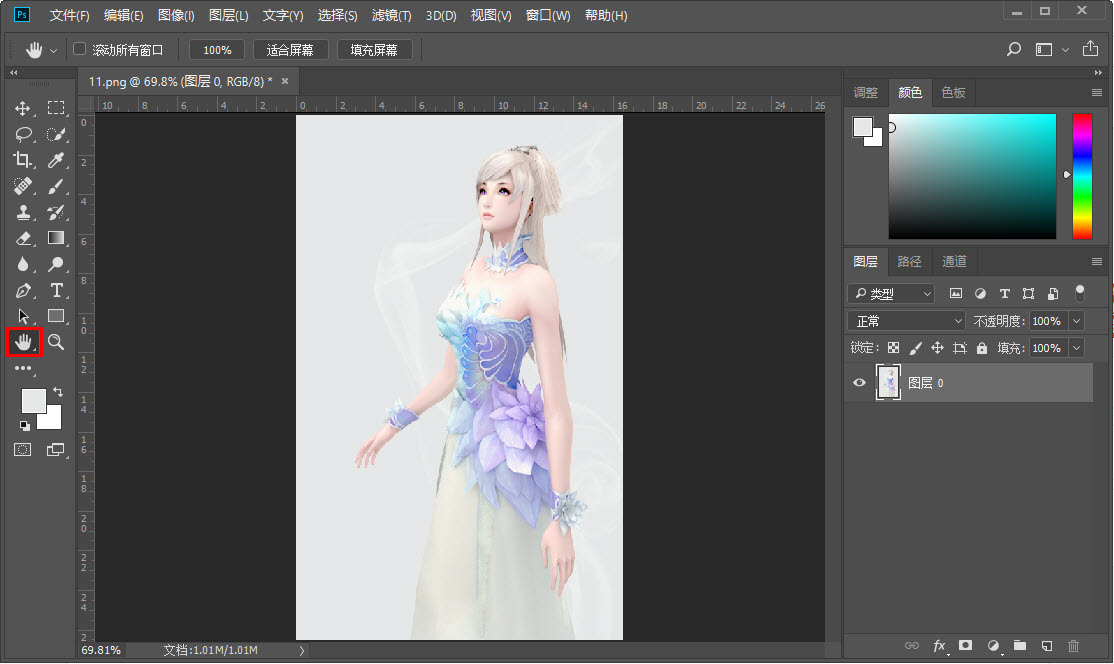Expand the 不透明度 opacity dropdown arrow

pyautogui.click(x=1077, y=321)
